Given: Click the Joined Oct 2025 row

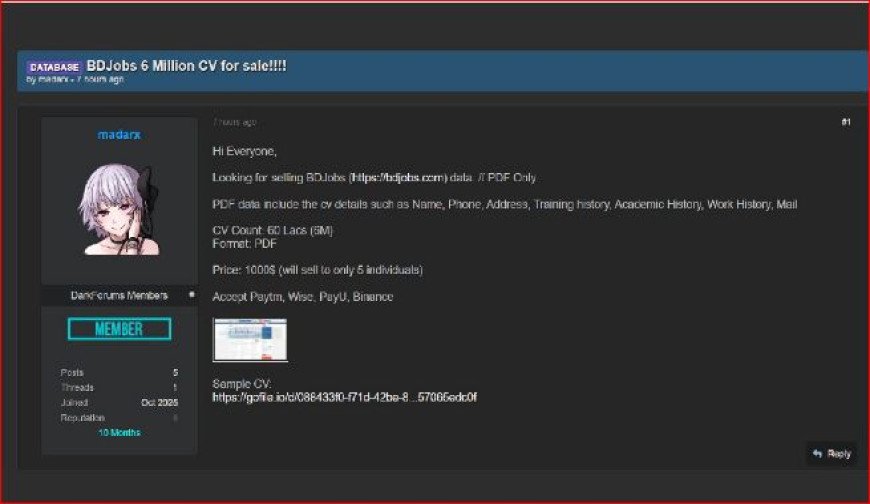Looking at the screenshot, I should coord(119,402).
